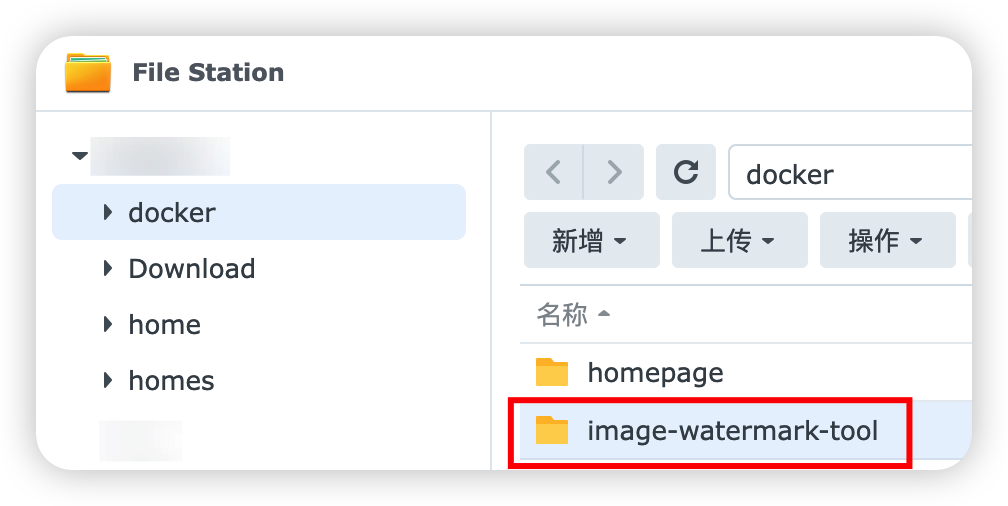Refresh the current folder listing
The width and height of the screenshot is (1008, 506).
coord(685,173)
